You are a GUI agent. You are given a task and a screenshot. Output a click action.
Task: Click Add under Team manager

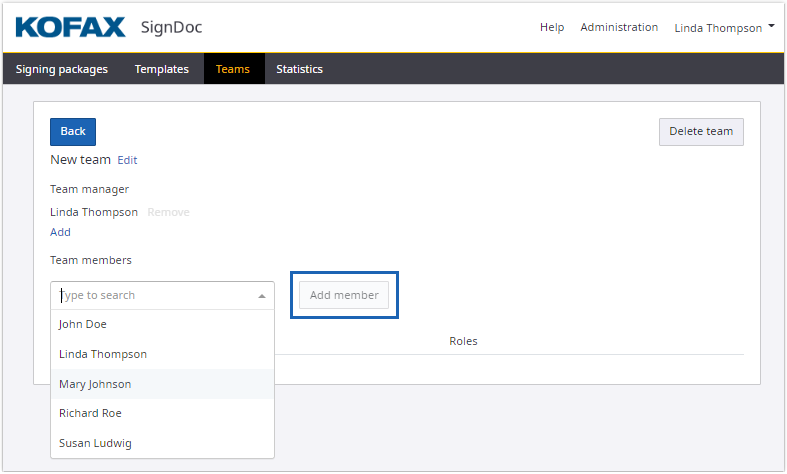60,232
